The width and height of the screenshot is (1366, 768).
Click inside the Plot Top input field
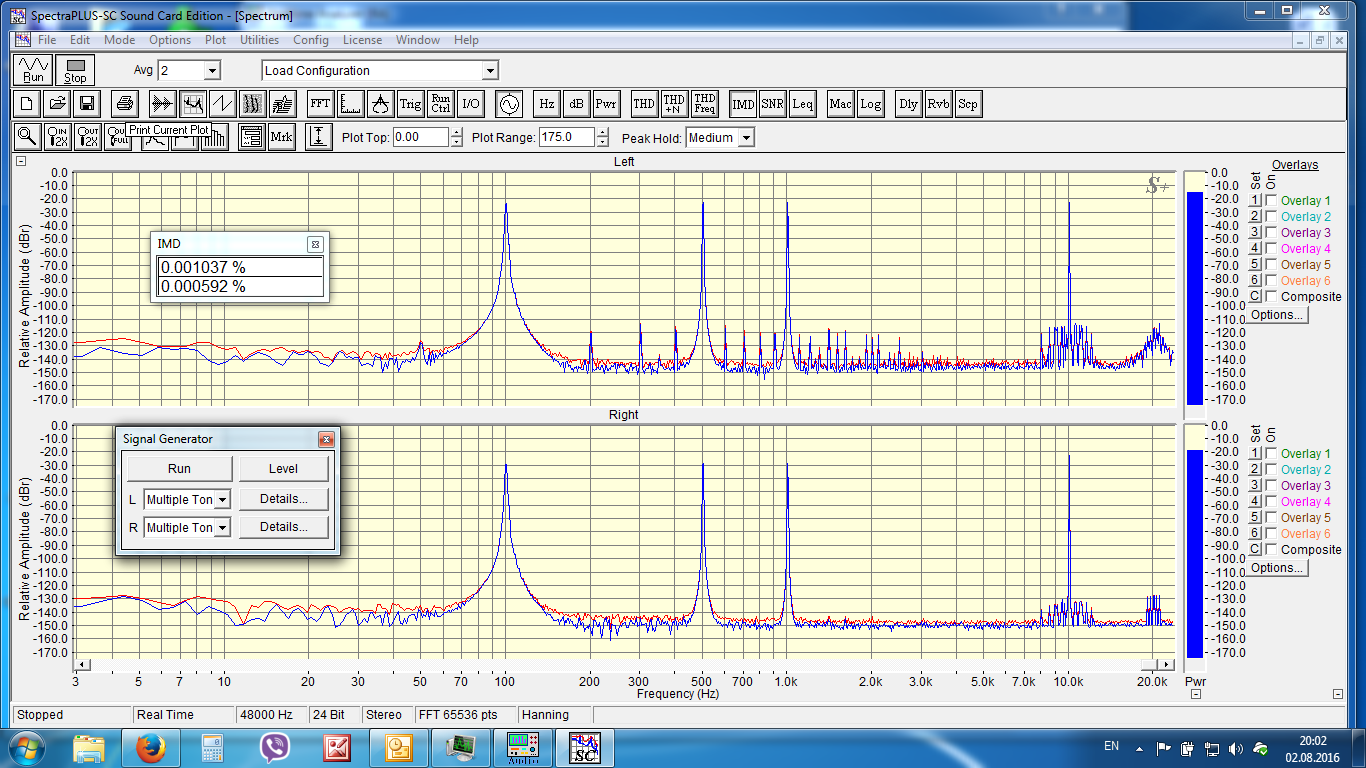tap(420, 138)
